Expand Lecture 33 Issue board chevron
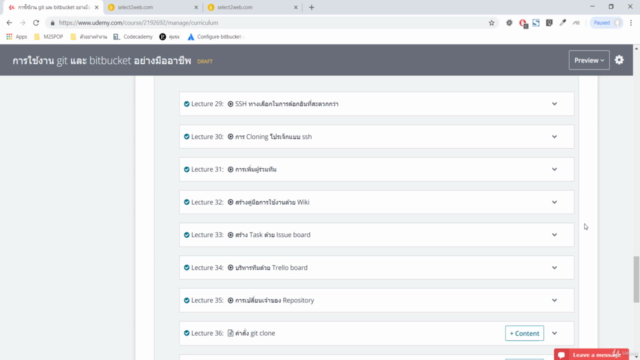Viewport: 640px width, 360px height. coord(554,235)
